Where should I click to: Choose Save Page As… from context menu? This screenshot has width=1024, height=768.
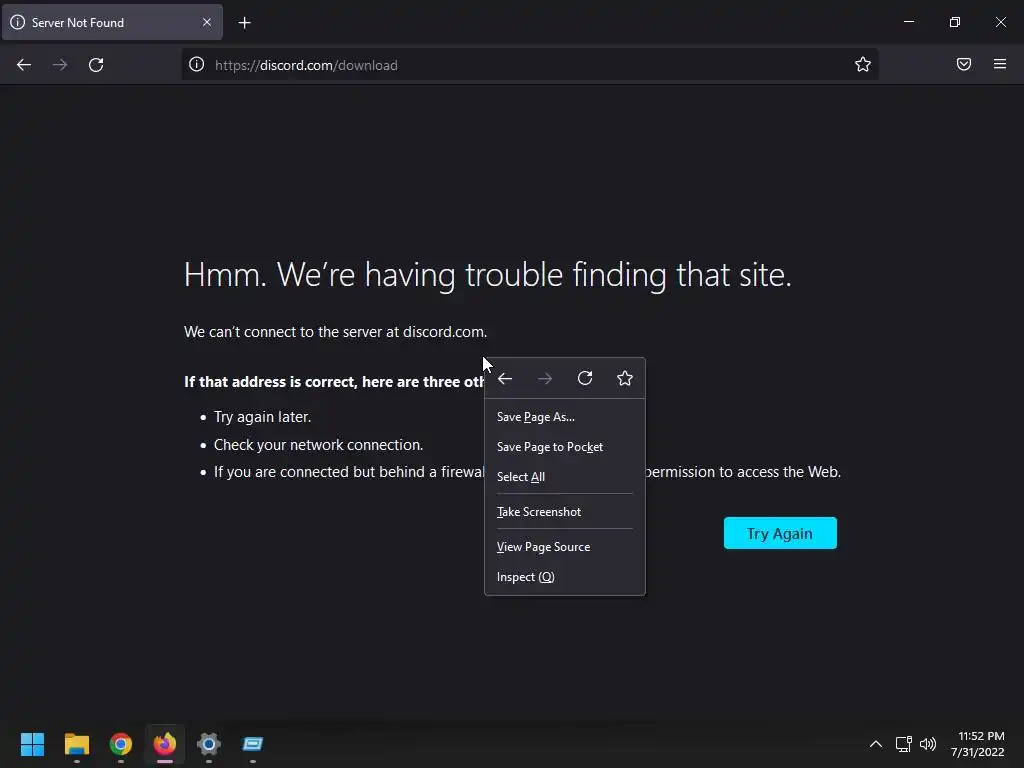click(565, 417)
